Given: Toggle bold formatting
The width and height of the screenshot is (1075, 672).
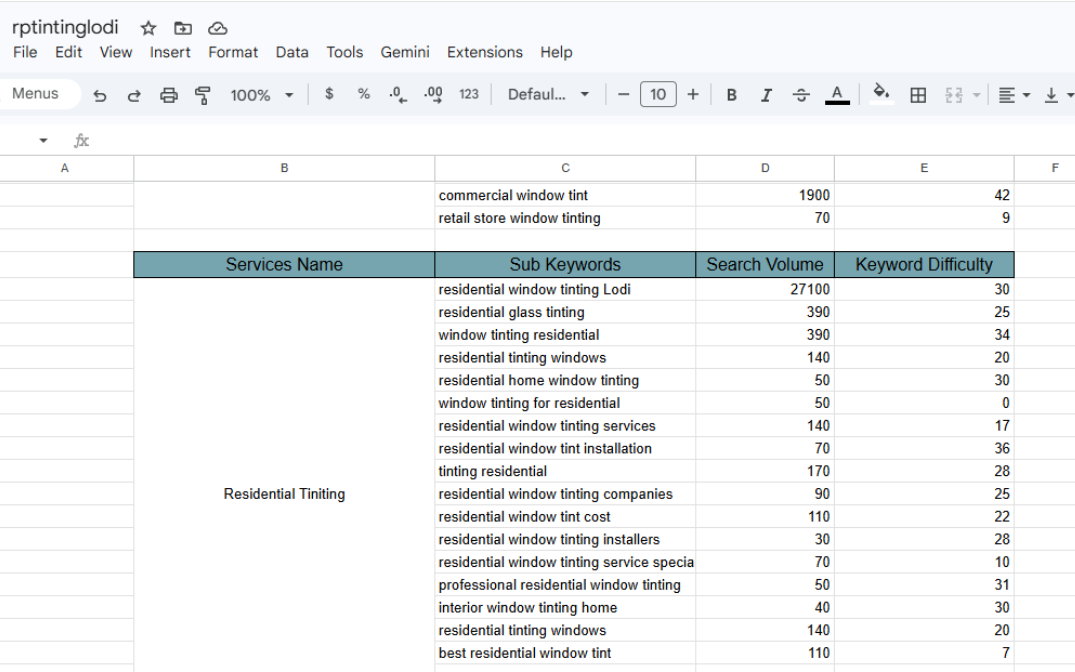Looking at the screenshot, I should point(732,95).
